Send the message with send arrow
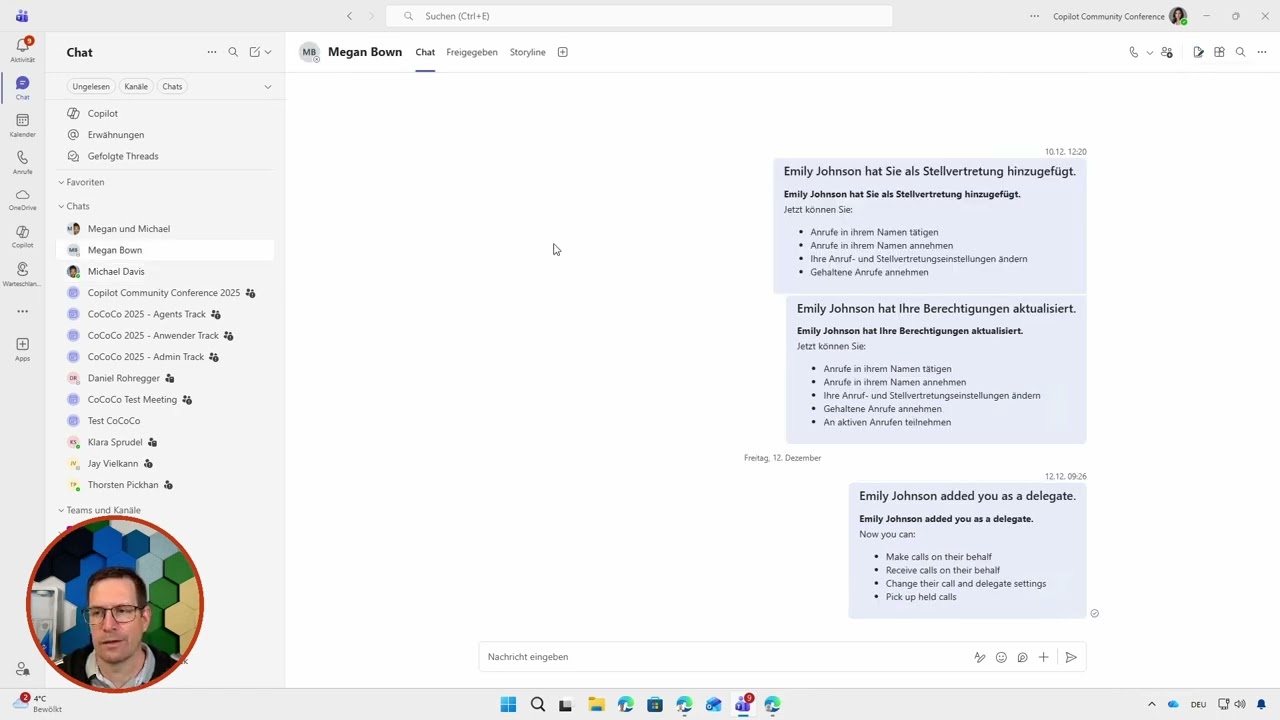 point(1071,657)
